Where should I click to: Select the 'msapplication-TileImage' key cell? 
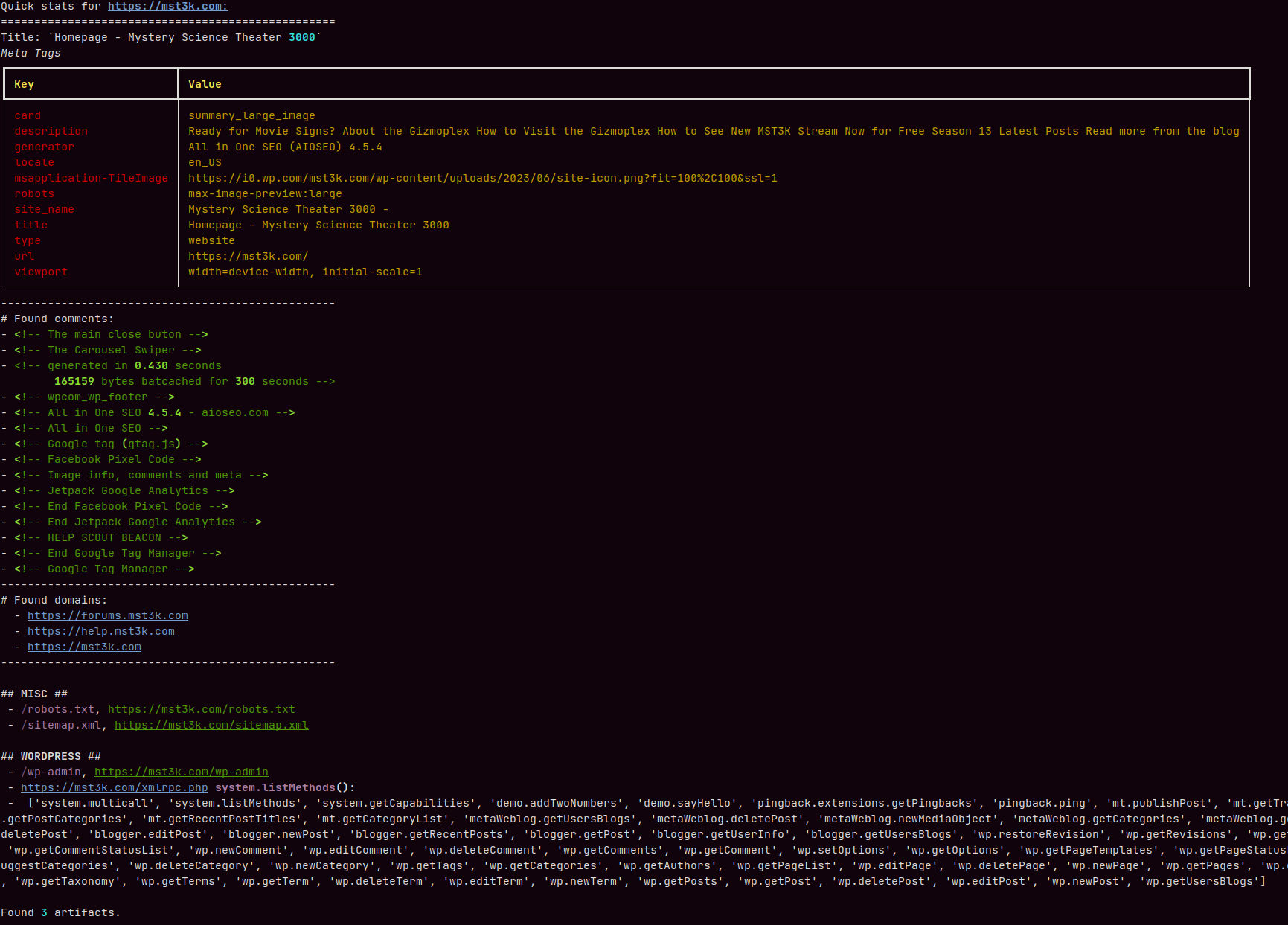tap(91, 178)
